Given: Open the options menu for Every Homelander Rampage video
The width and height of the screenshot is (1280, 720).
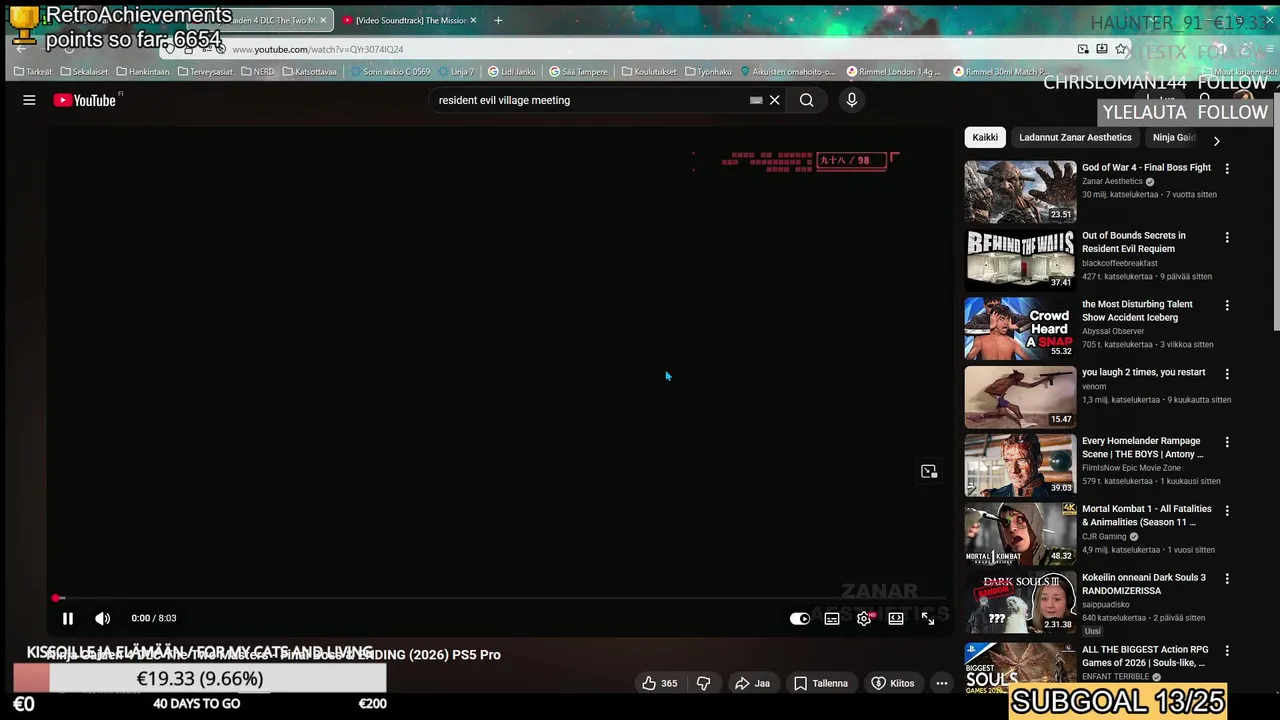Looking at the screenshot, I should tap(1227, 442).
